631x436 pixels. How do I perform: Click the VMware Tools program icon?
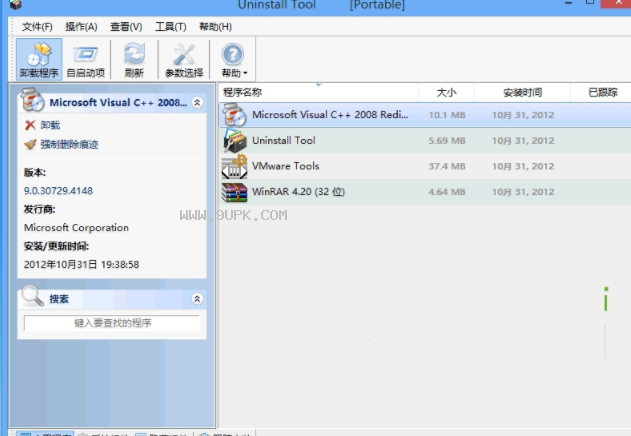click(234, 166)
